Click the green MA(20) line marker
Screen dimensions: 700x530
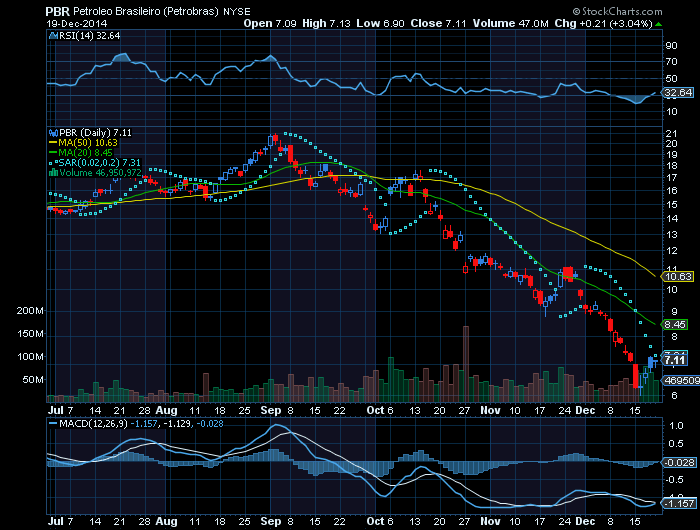[51, 152]
